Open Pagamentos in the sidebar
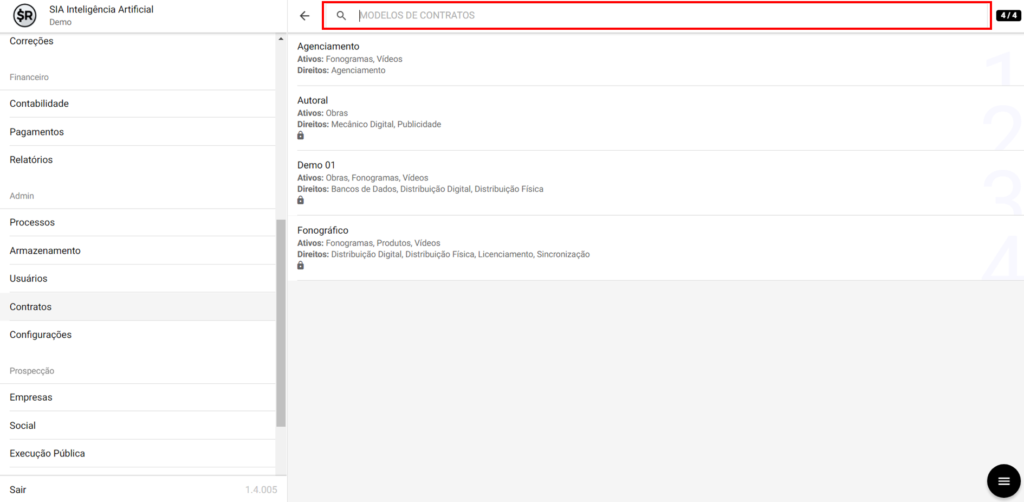The height and width of the screenshot is (502, 1024). click(x=37, y=132)
